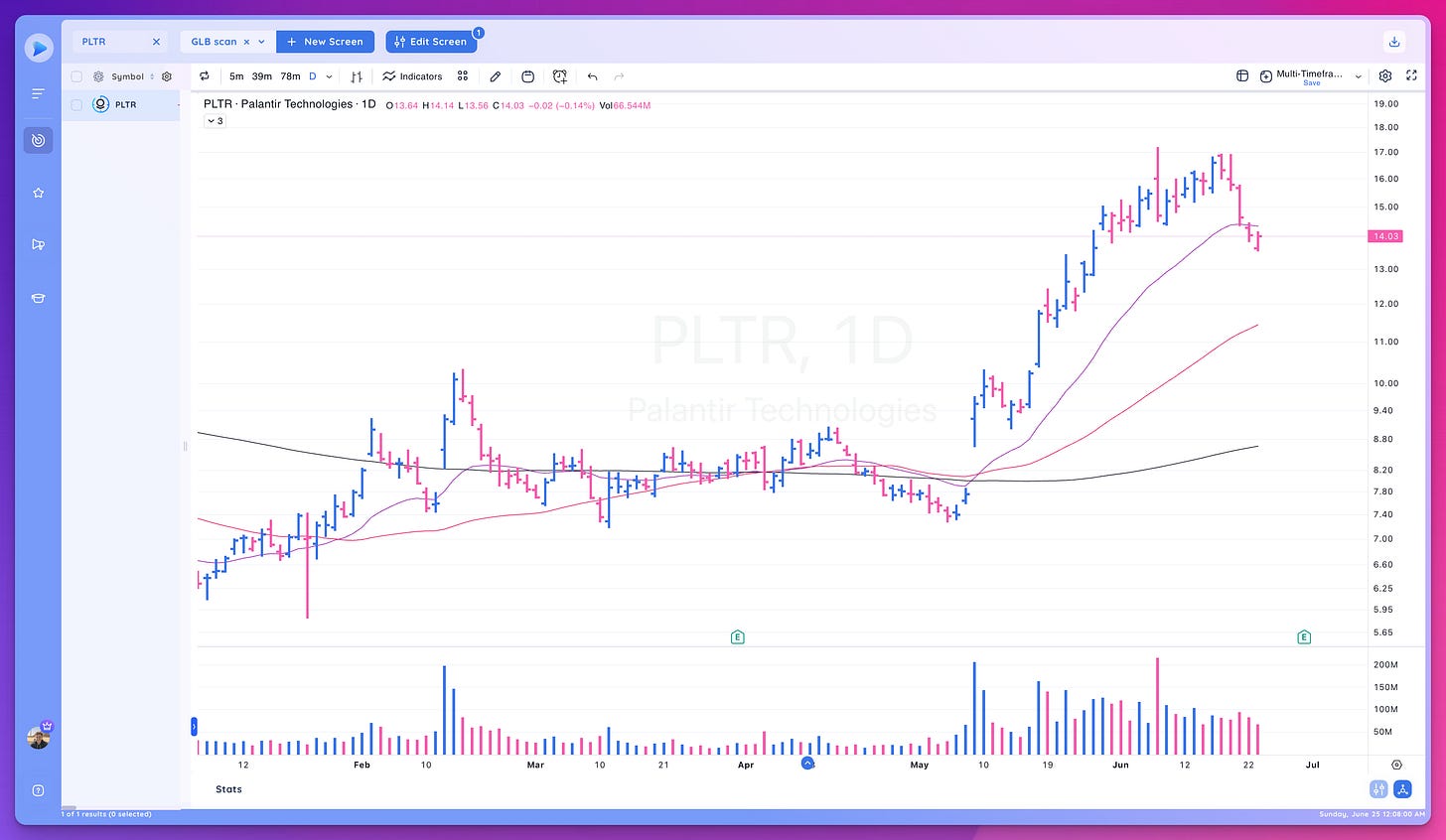Click the PLTR ticker logo icon in list
This screenshot has height=840, width=1446.
click(100, 104)
